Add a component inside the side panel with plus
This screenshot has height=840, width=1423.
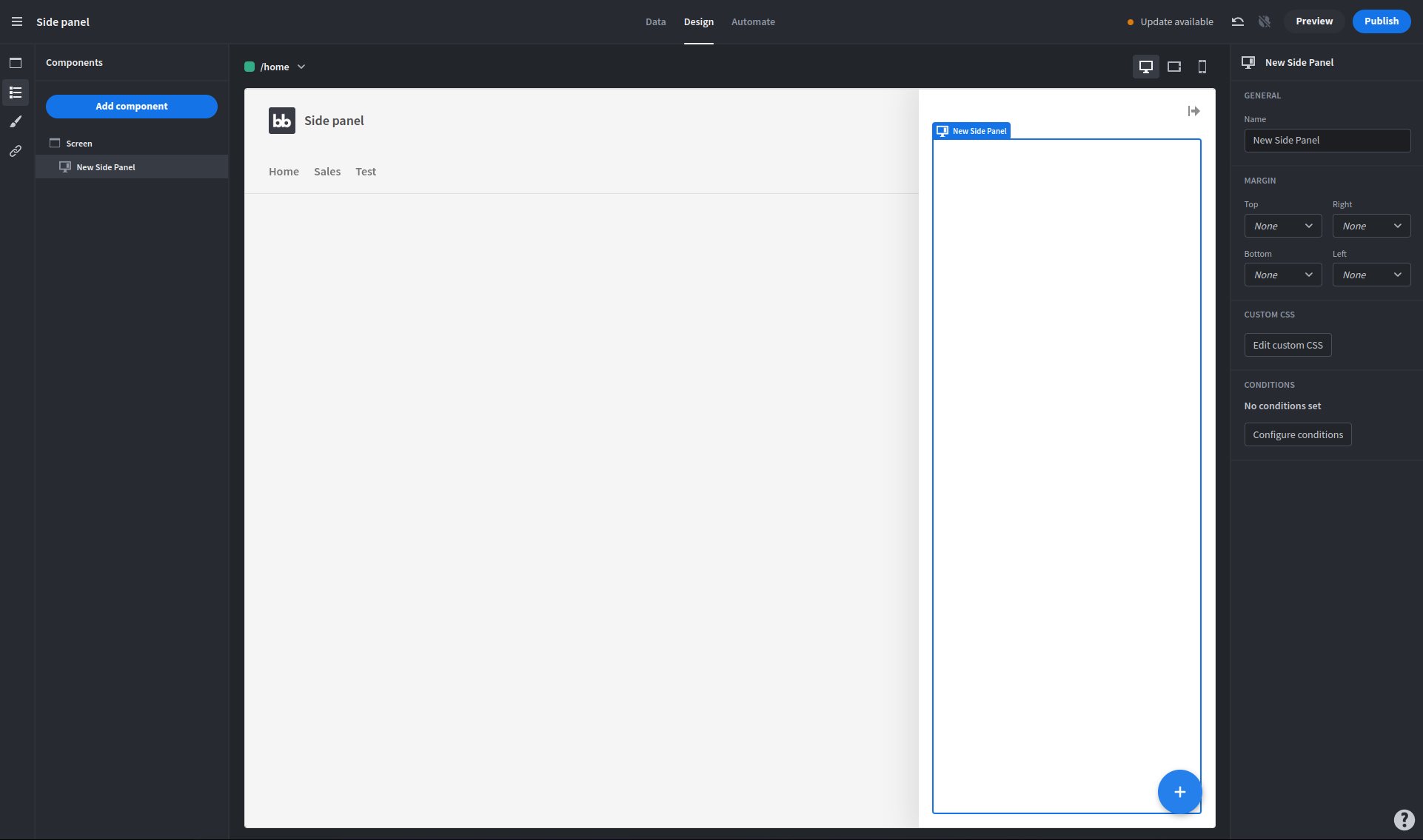pos(1179,792)
